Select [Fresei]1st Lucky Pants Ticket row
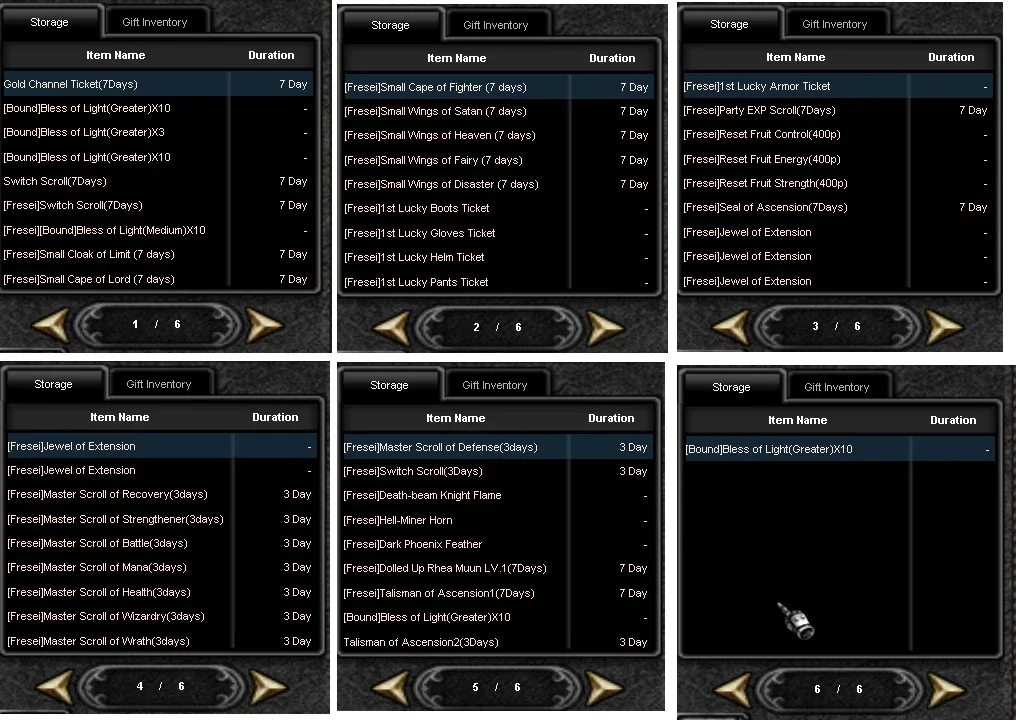 point(499,282)
